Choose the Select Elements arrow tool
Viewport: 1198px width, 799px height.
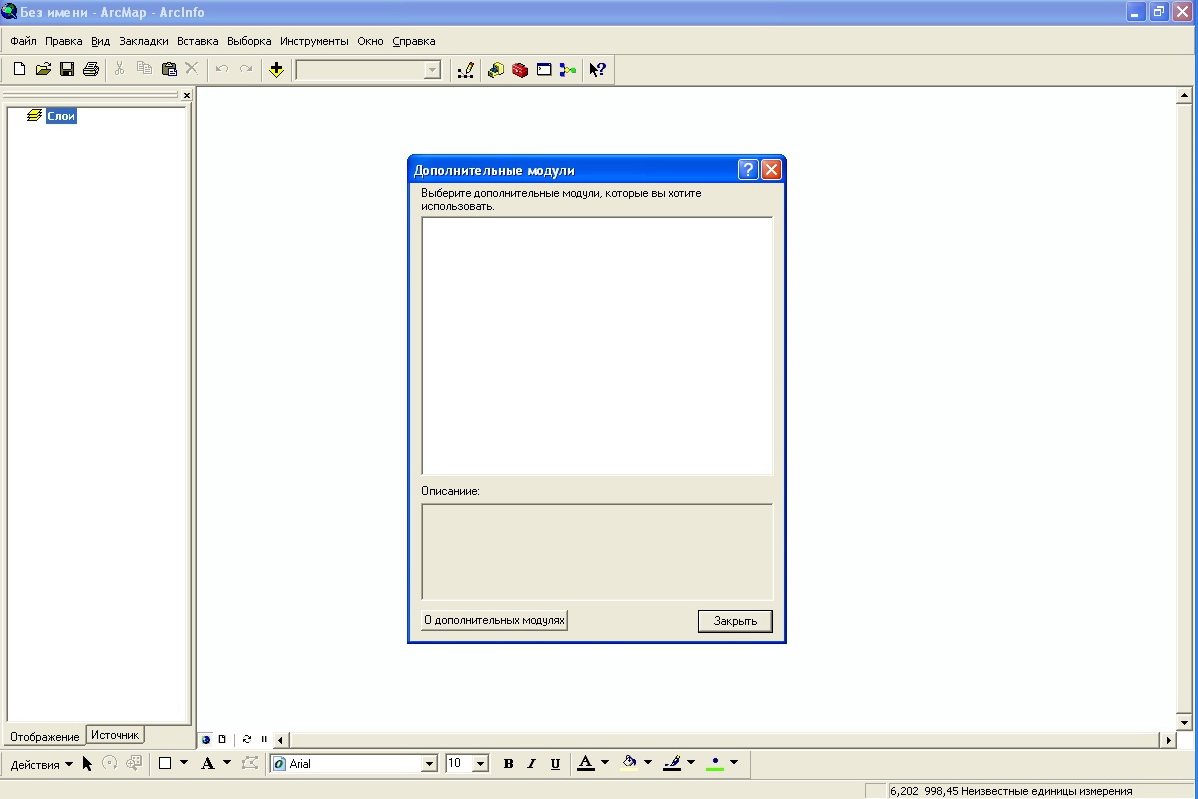[x=87, y=763]
